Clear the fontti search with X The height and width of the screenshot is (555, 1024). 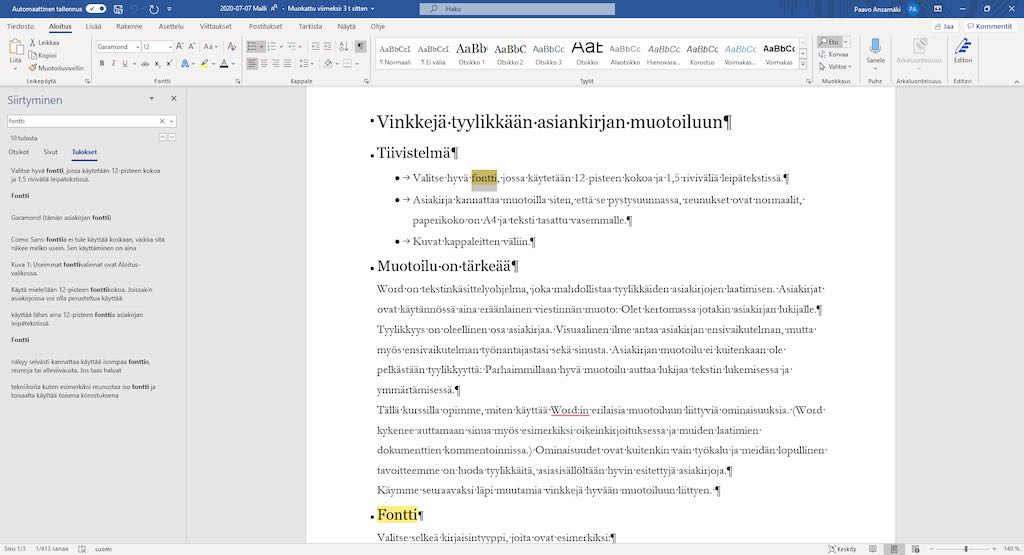click(162, 121)
